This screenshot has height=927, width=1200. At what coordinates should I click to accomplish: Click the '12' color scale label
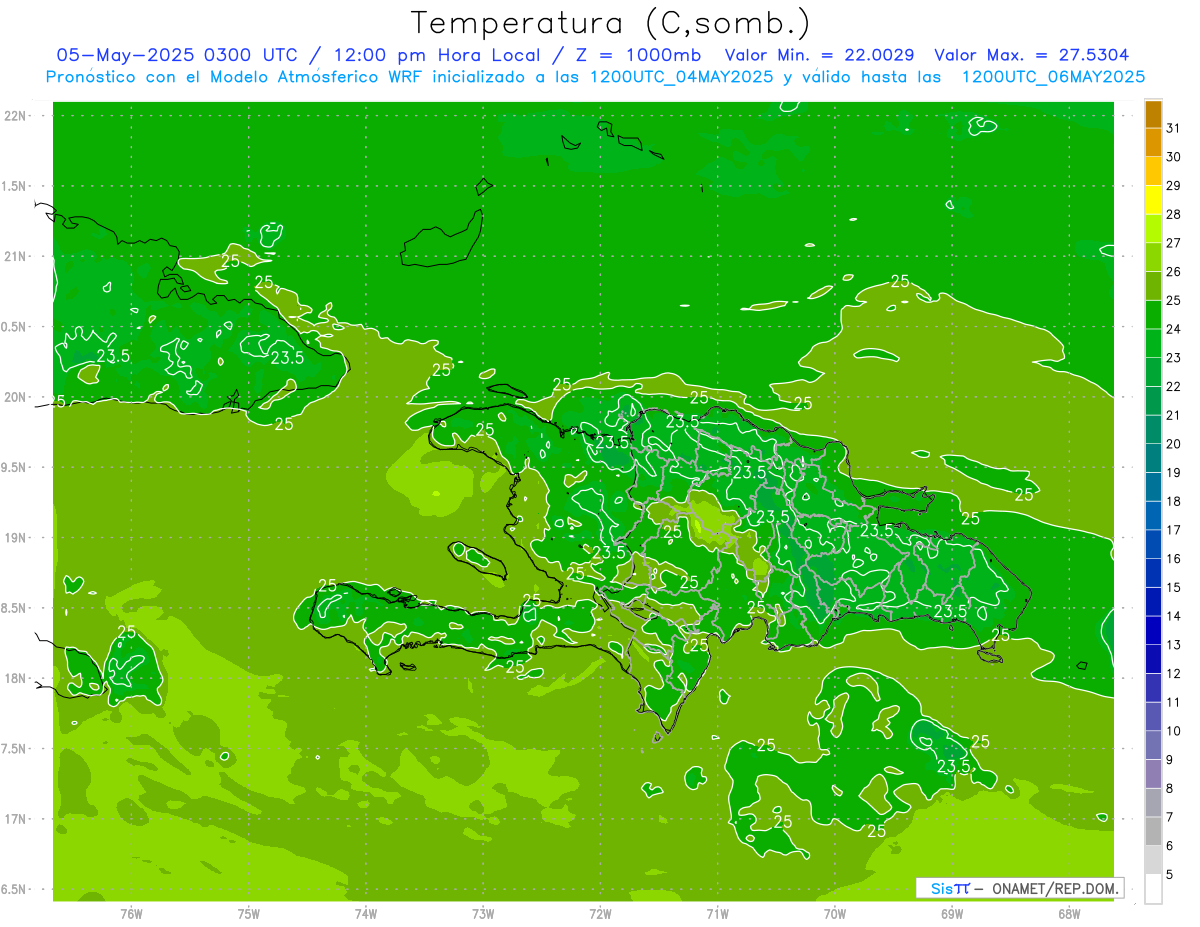click(1174, 673)
